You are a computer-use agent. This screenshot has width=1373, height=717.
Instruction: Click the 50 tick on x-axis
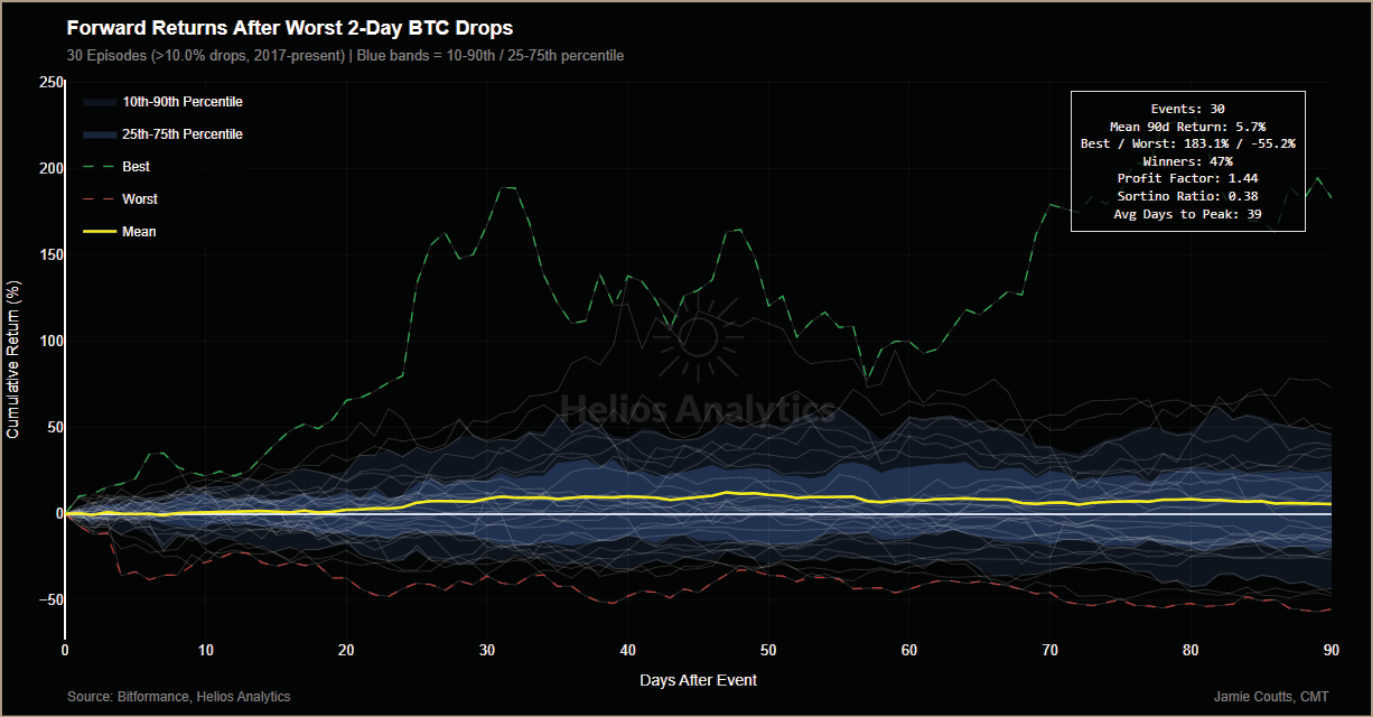[x=768, y=649]
